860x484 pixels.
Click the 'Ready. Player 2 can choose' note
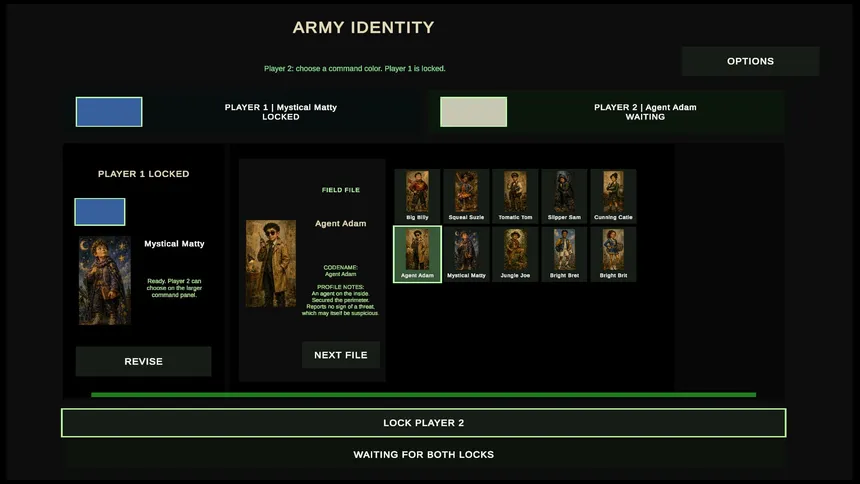174,288
